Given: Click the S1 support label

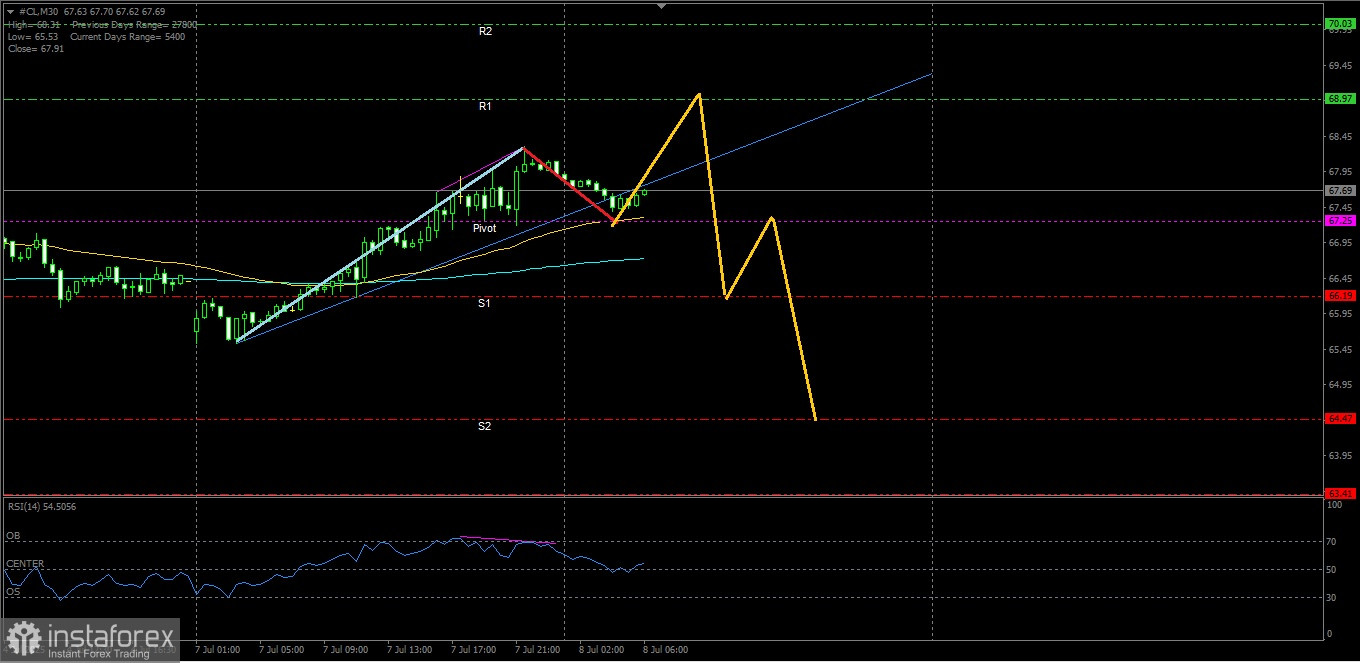Looking at the screenshot, I should click(484, 303).
